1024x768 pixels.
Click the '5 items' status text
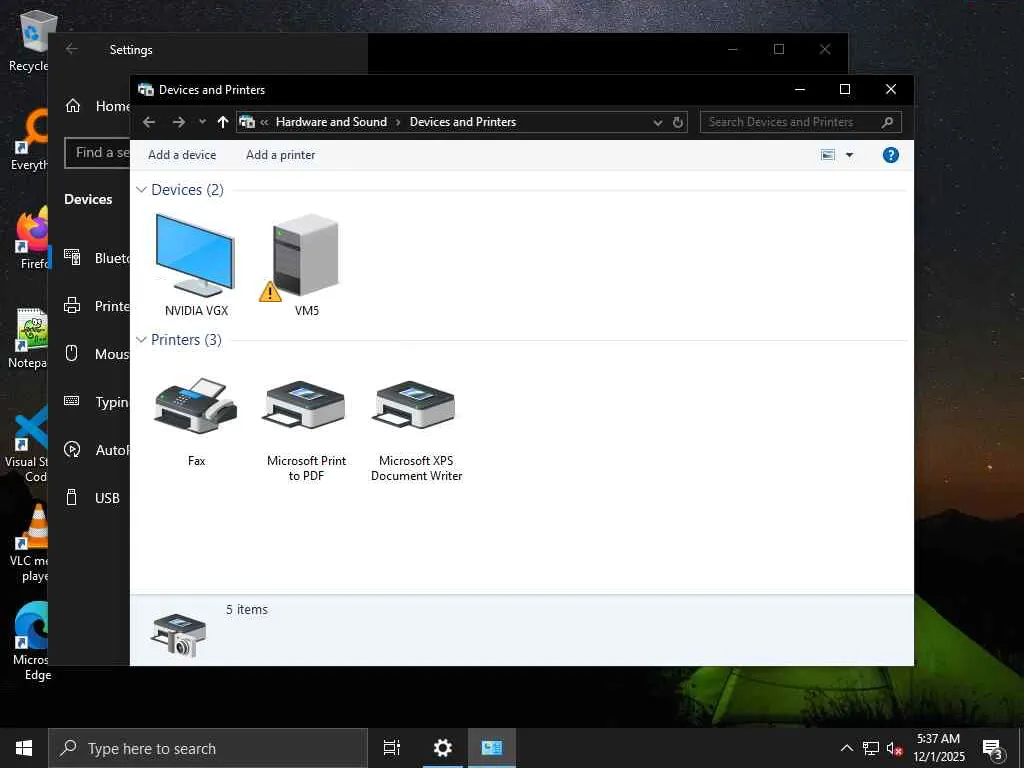tap(247, 609)
